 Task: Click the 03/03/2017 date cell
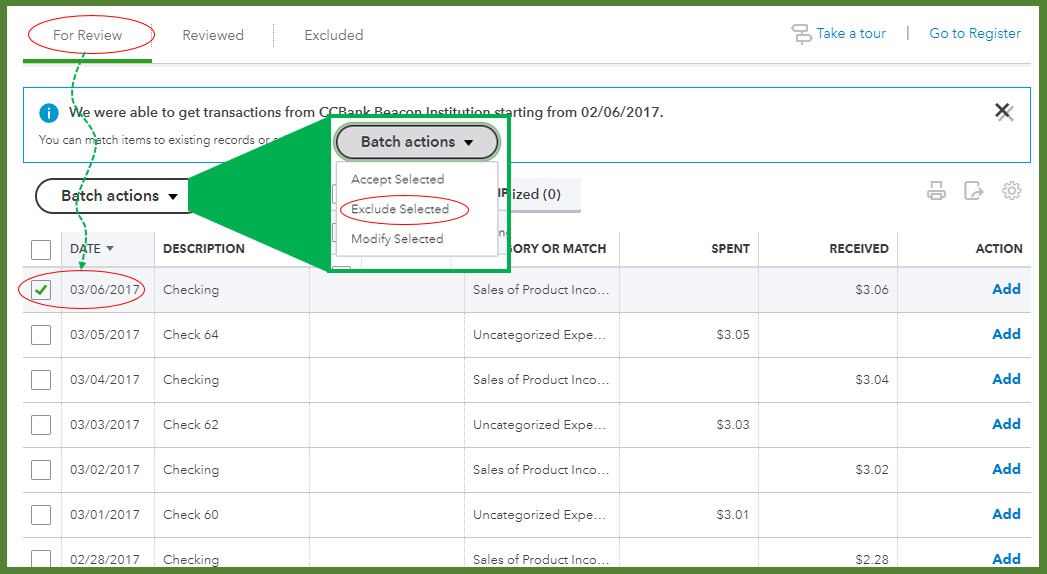click(x=105, y=424)
